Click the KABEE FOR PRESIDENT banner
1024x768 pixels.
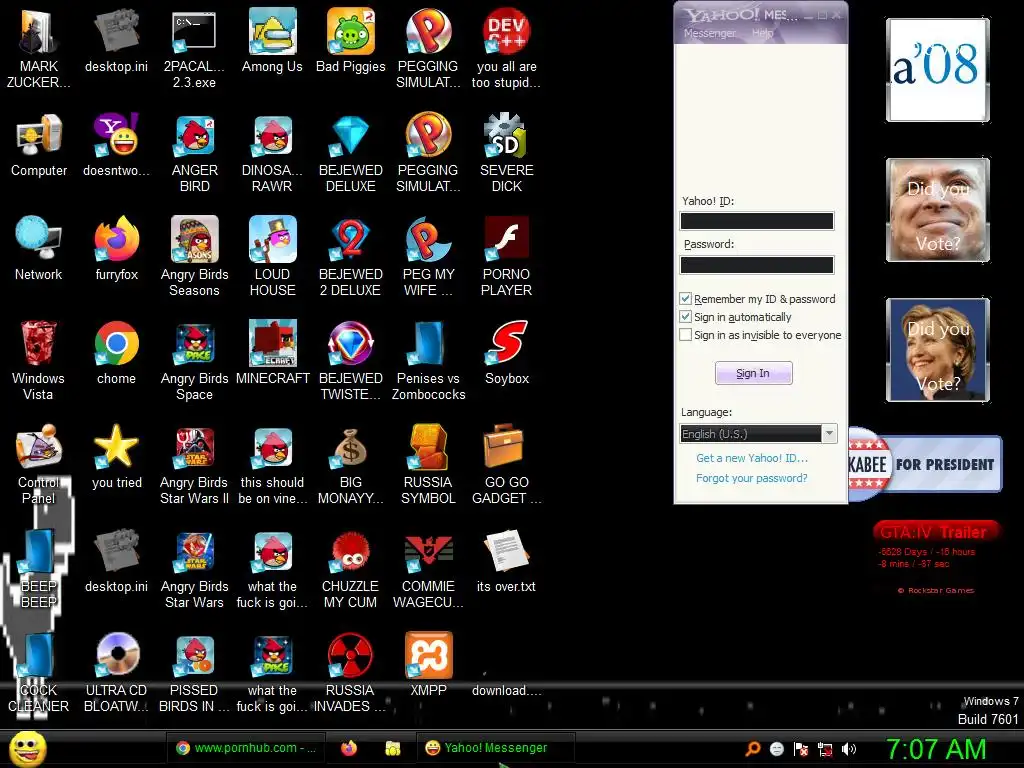pyautogui.click(x=925, y=464)
